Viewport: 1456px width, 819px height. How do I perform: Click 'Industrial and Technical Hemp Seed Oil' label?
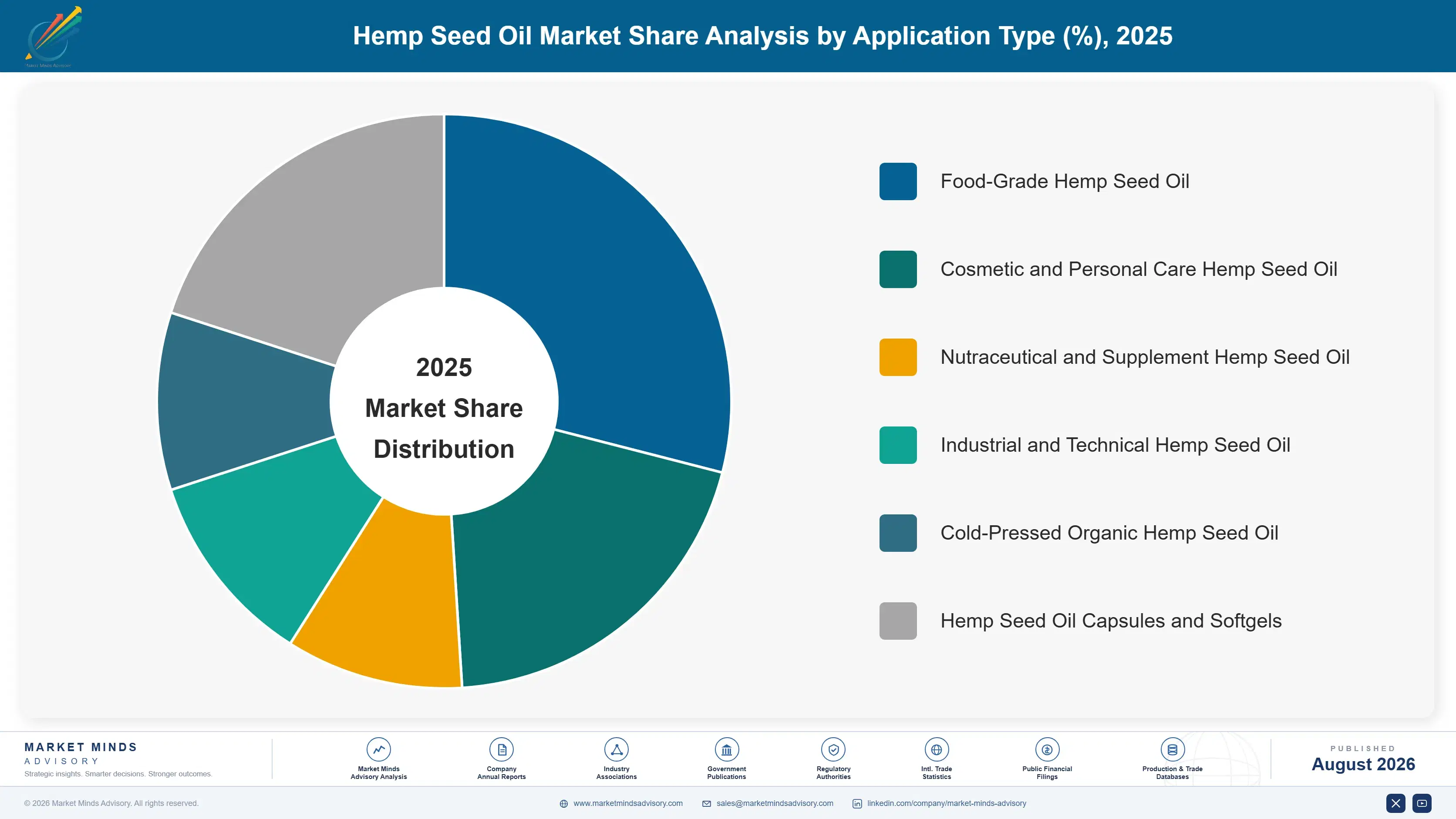click(x=1115, y=445)
